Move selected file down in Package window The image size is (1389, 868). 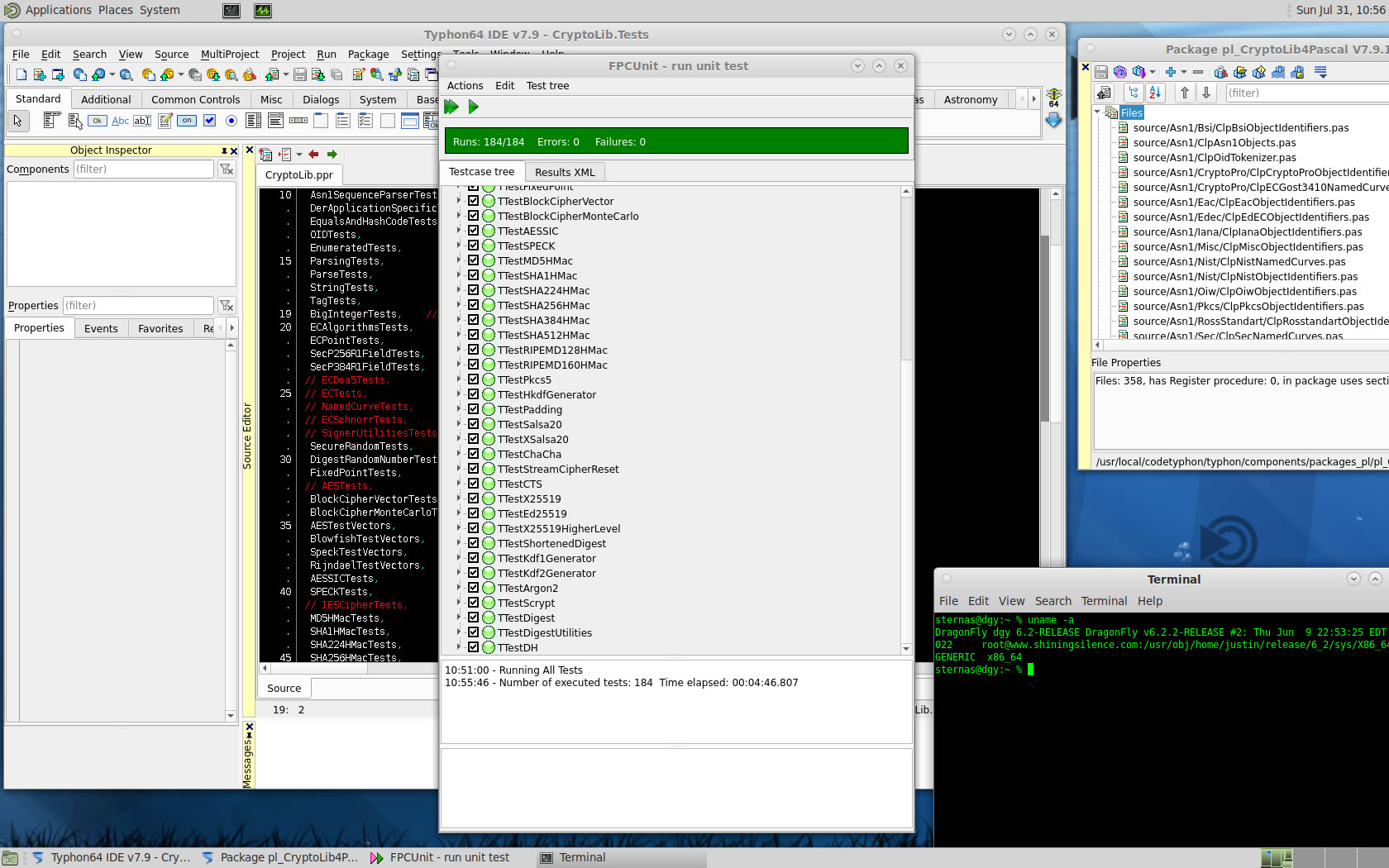(1206, 93)
